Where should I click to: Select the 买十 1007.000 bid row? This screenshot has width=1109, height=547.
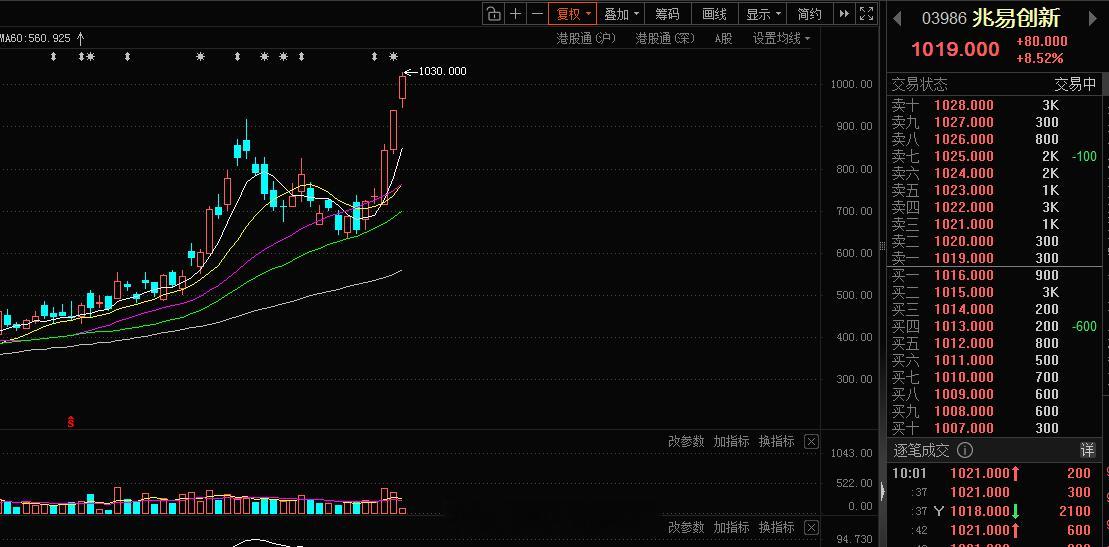(994, 428)
